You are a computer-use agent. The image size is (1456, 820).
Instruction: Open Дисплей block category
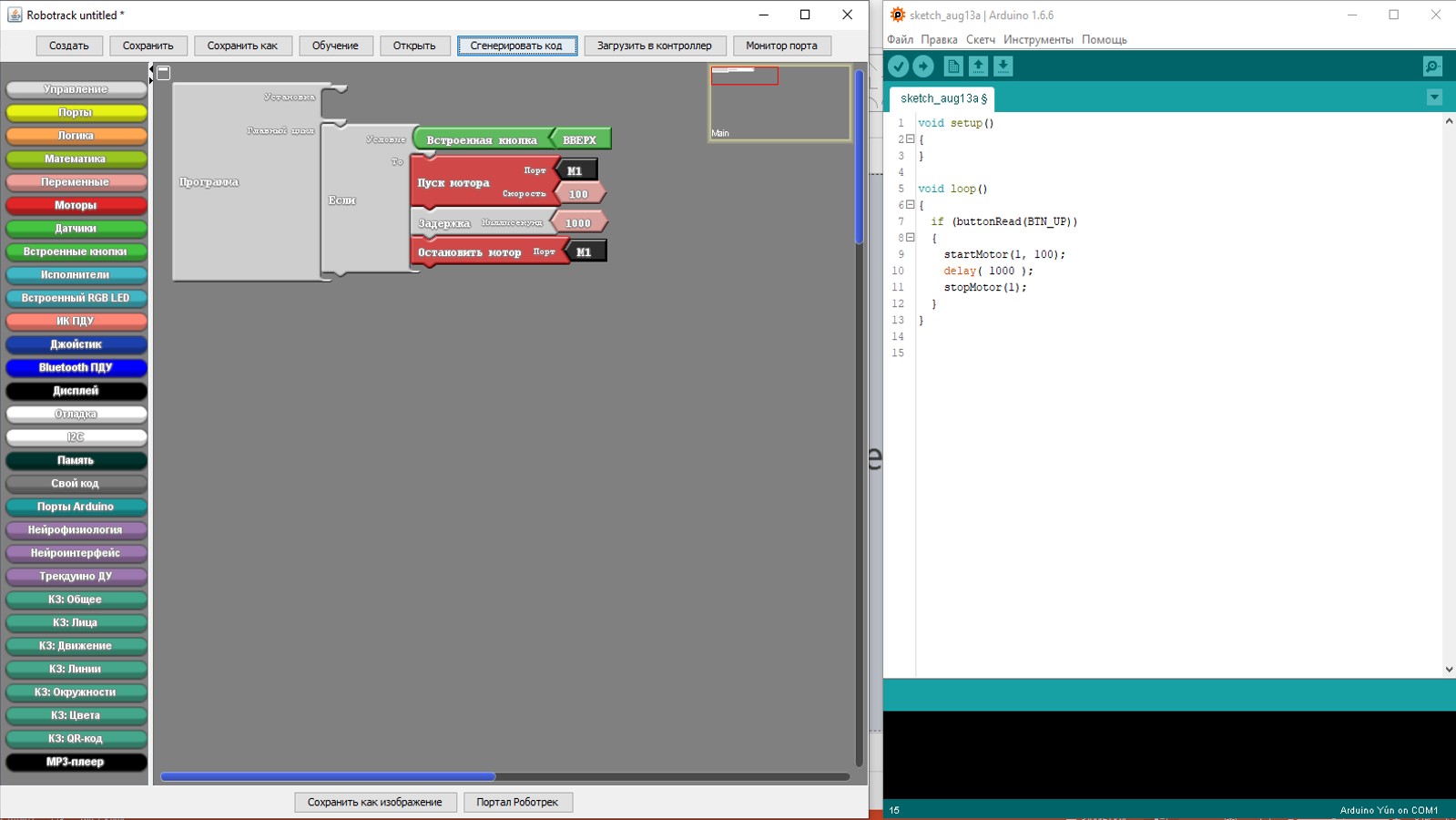point(76,391)
